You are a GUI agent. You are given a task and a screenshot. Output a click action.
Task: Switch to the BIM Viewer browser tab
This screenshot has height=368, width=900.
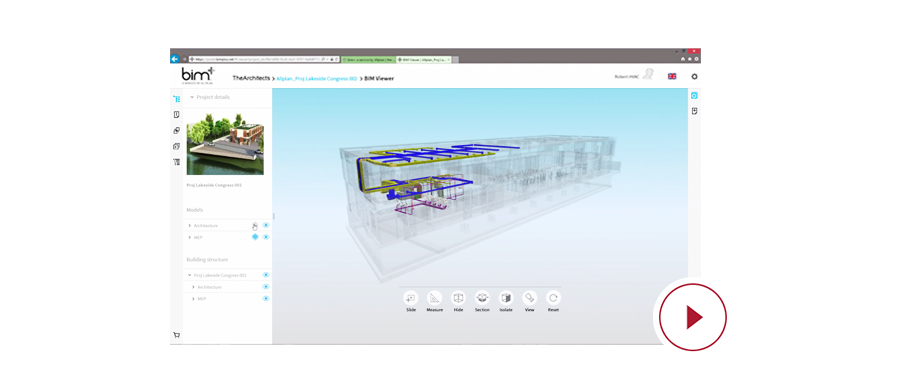point(424,59)
